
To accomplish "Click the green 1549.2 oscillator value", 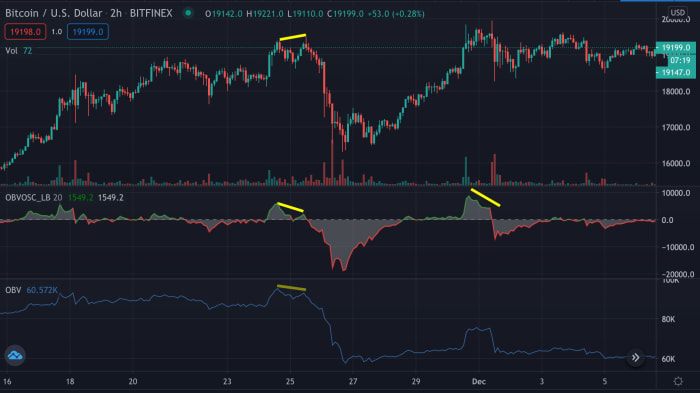I will (x=80, y=197).
